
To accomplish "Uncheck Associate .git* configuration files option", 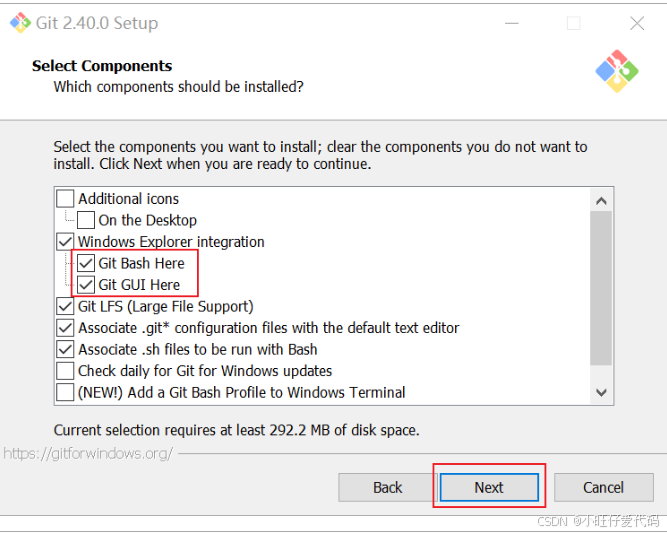I will point(65,327).
